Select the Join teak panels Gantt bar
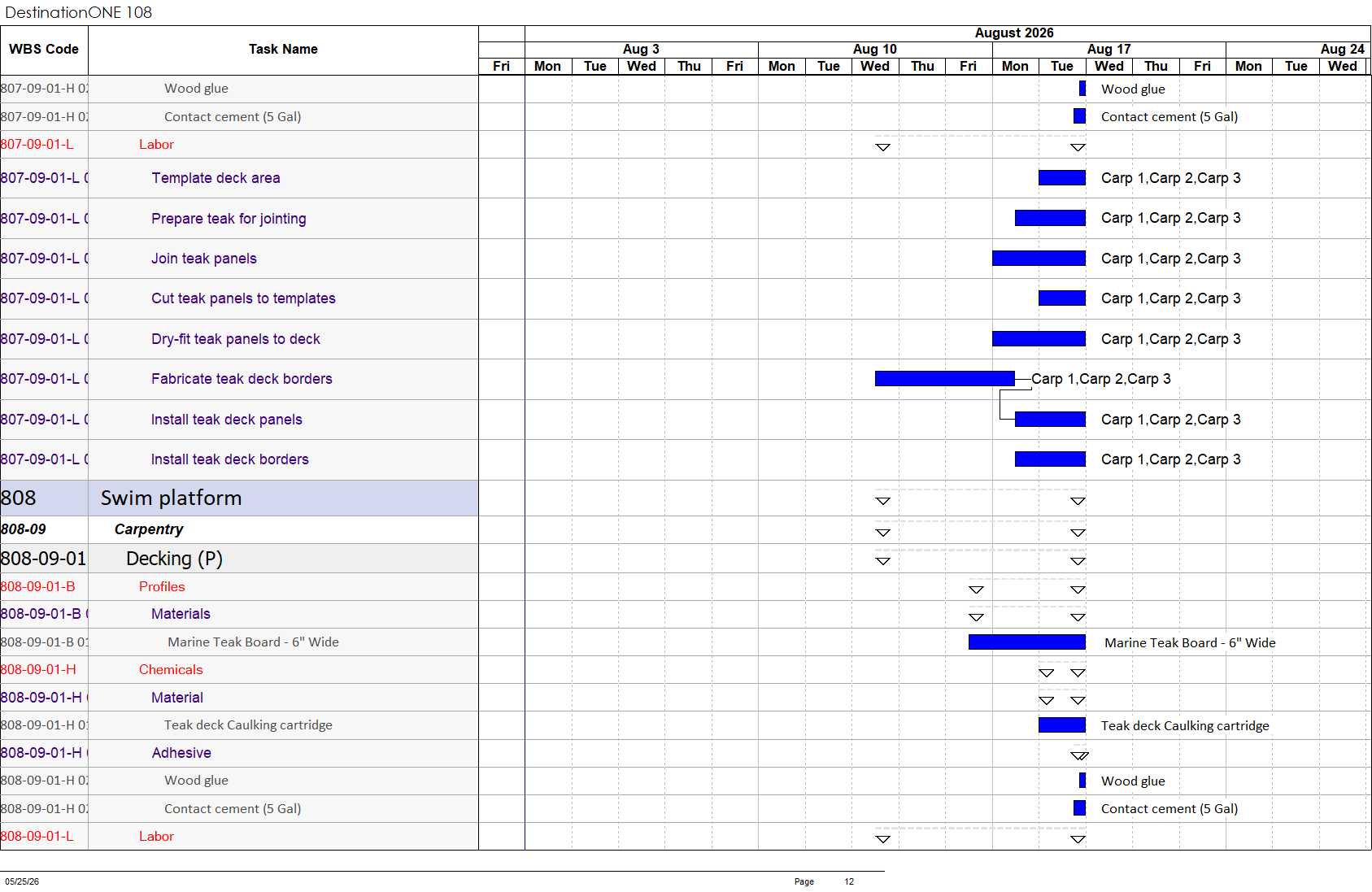The height and width of the screenshot is (892, 1372). (1039, 259)
